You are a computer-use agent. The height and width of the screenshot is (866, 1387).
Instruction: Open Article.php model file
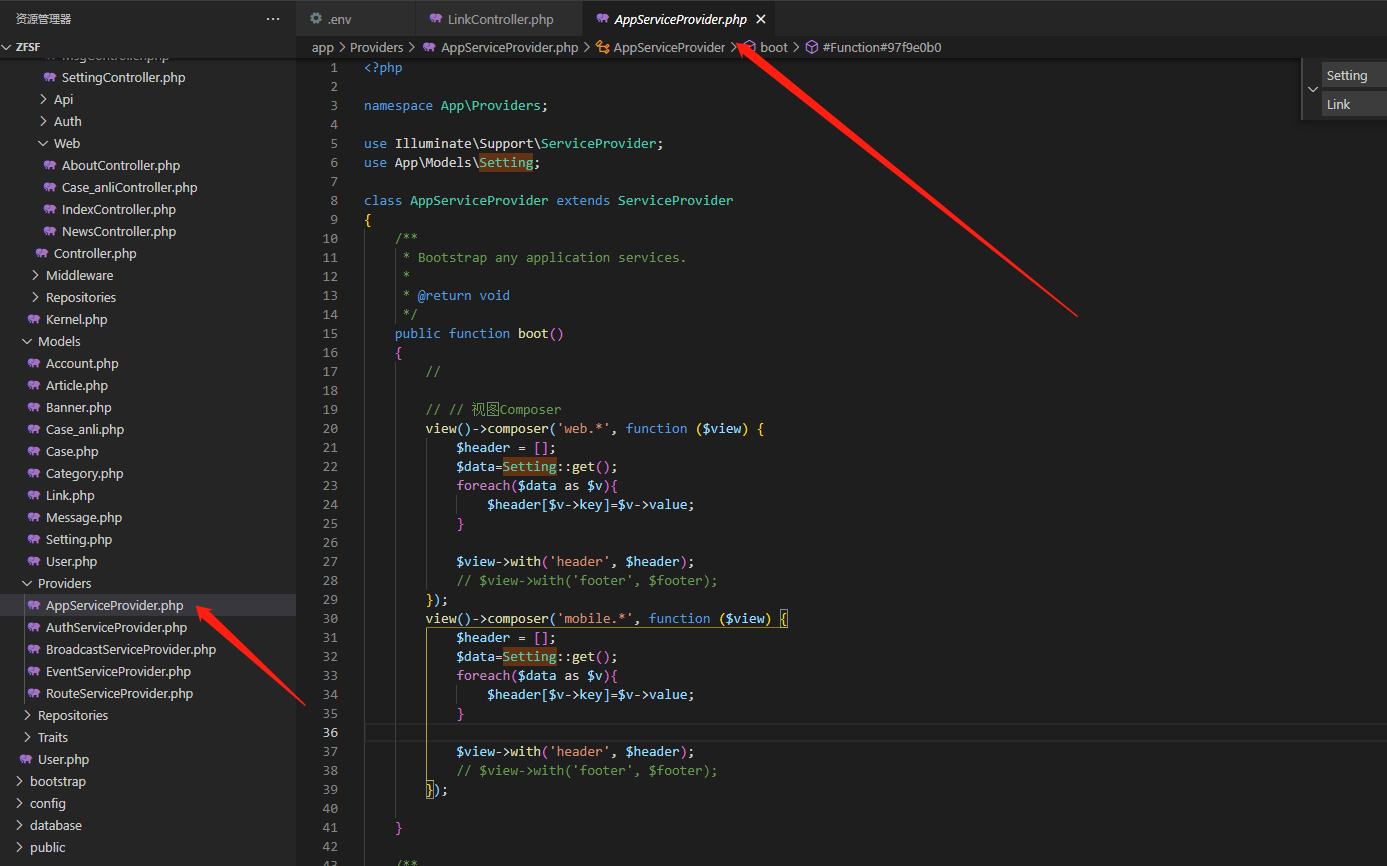click(x=77, y=385)
